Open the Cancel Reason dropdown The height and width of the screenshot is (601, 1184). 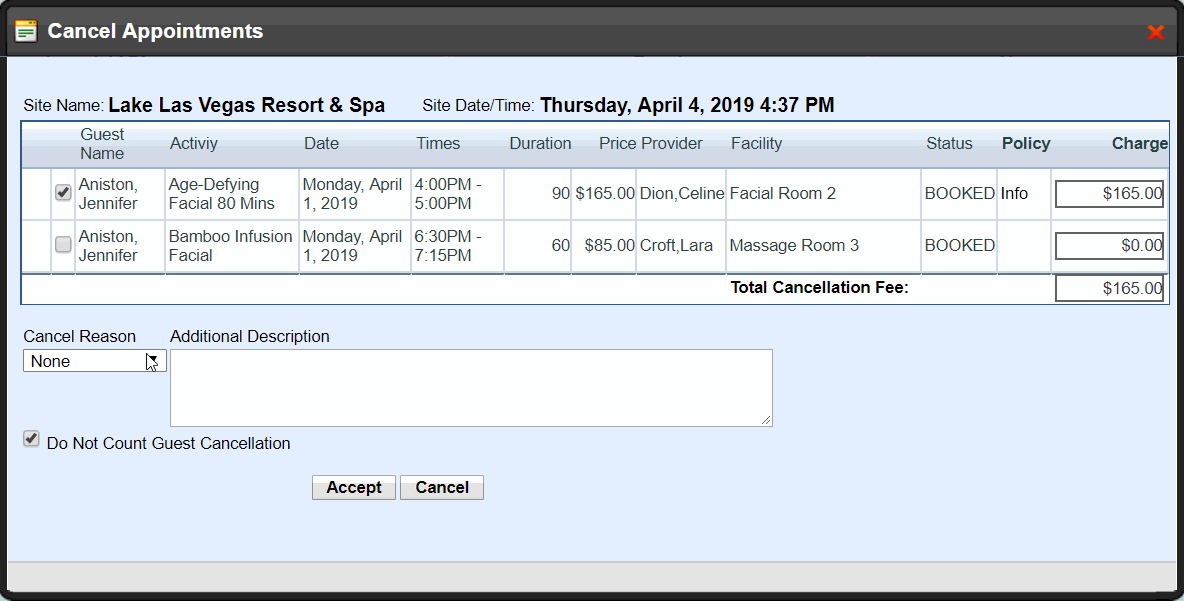pyautogui.click(x=94, y=361)
